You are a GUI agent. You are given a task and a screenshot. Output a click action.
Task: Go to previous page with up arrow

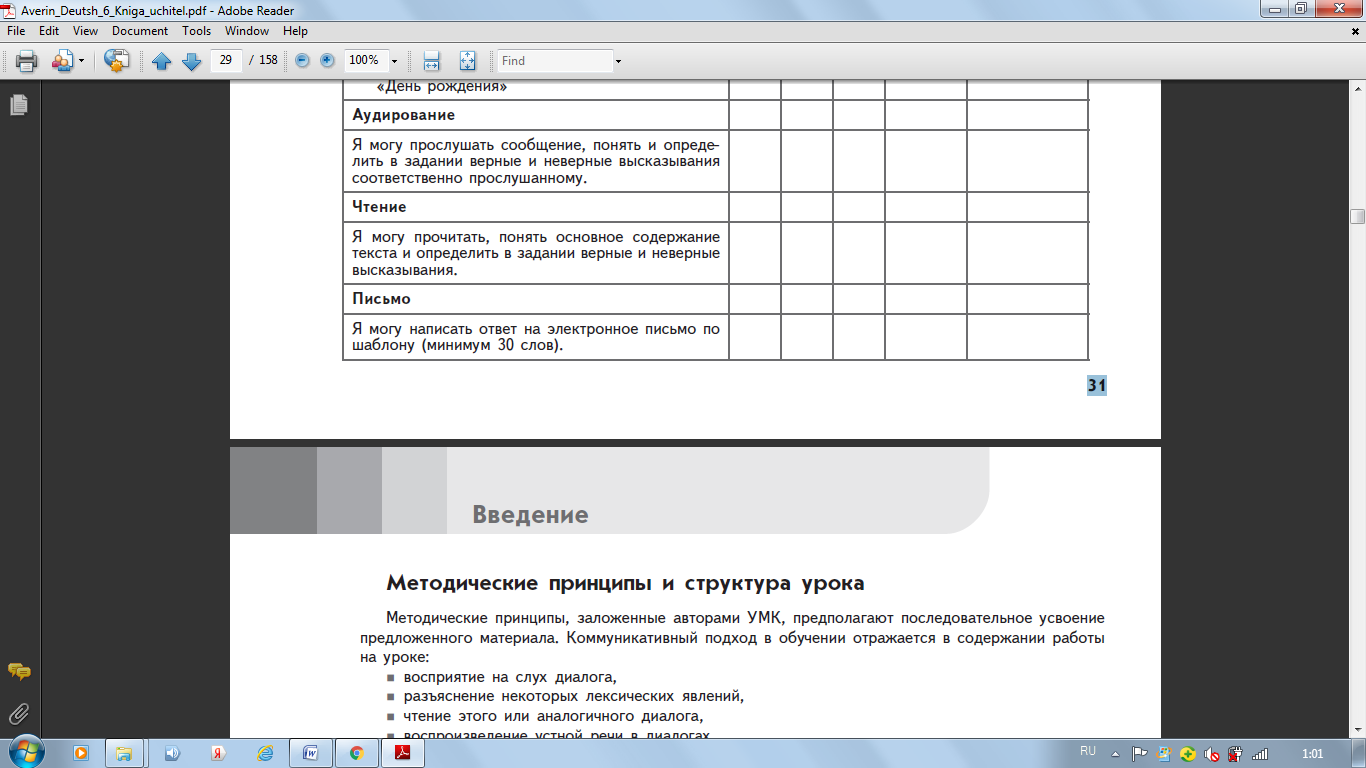(162, 61)
